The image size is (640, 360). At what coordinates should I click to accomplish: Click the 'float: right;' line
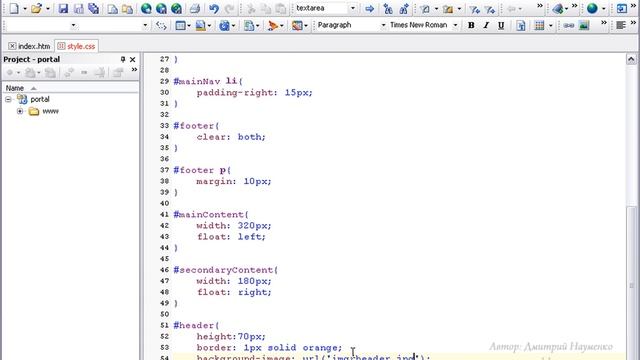[x=234, y=292]
